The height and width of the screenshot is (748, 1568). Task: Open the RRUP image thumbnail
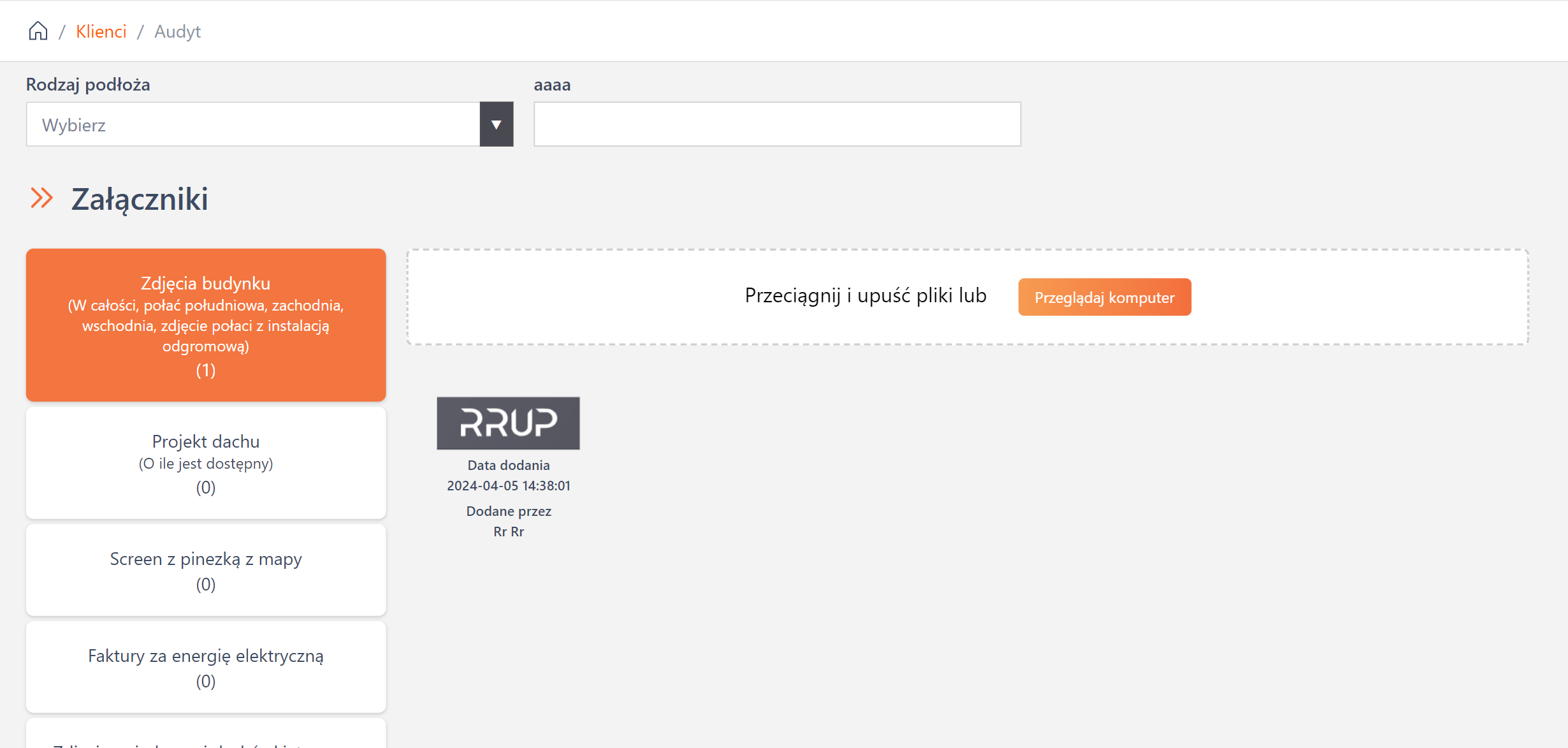(x=508, y=423)
